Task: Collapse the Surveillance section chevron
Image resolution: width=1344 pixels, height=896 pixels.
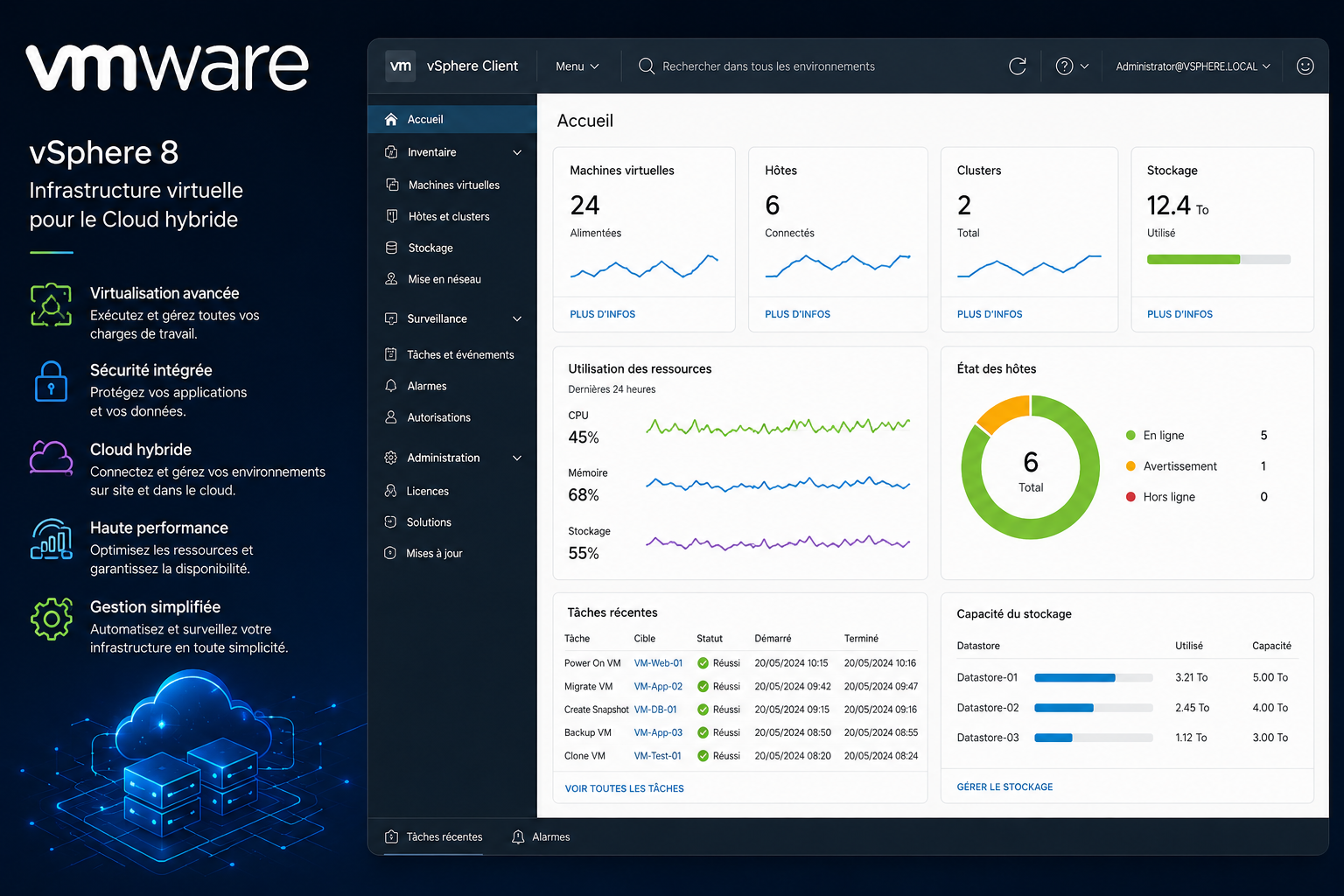Action: (x=517, y=318)
